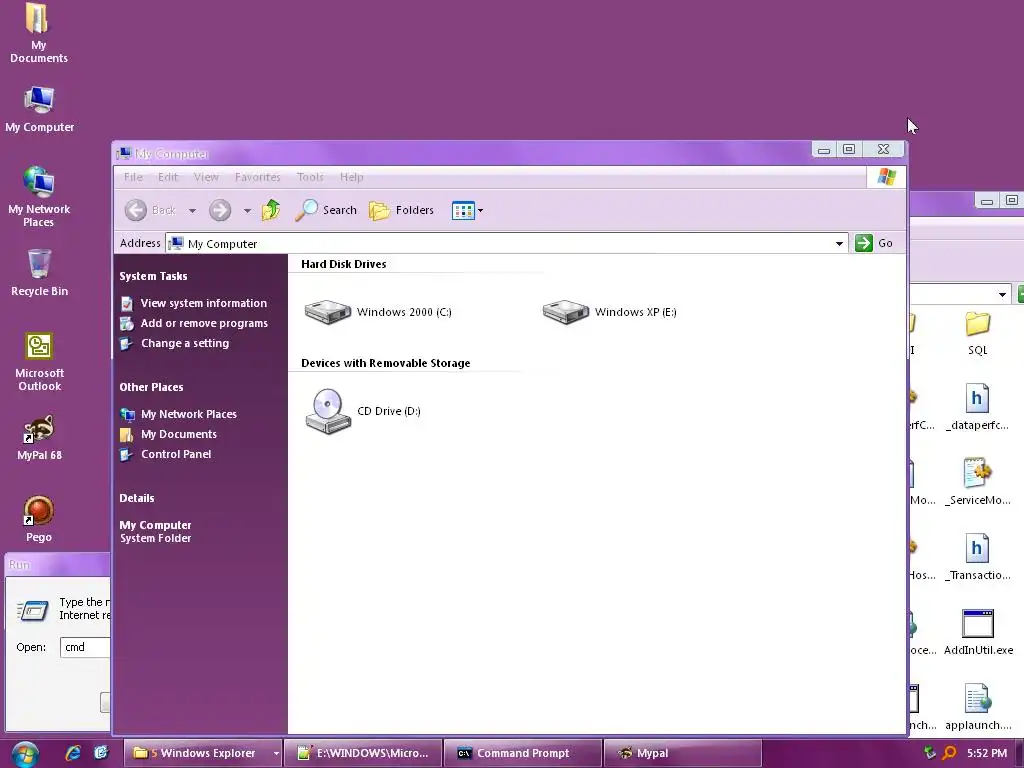Open the Help menu
The height and width of the screenshot is (768, 1024).
pyautogui.click(x=351, y=177)
